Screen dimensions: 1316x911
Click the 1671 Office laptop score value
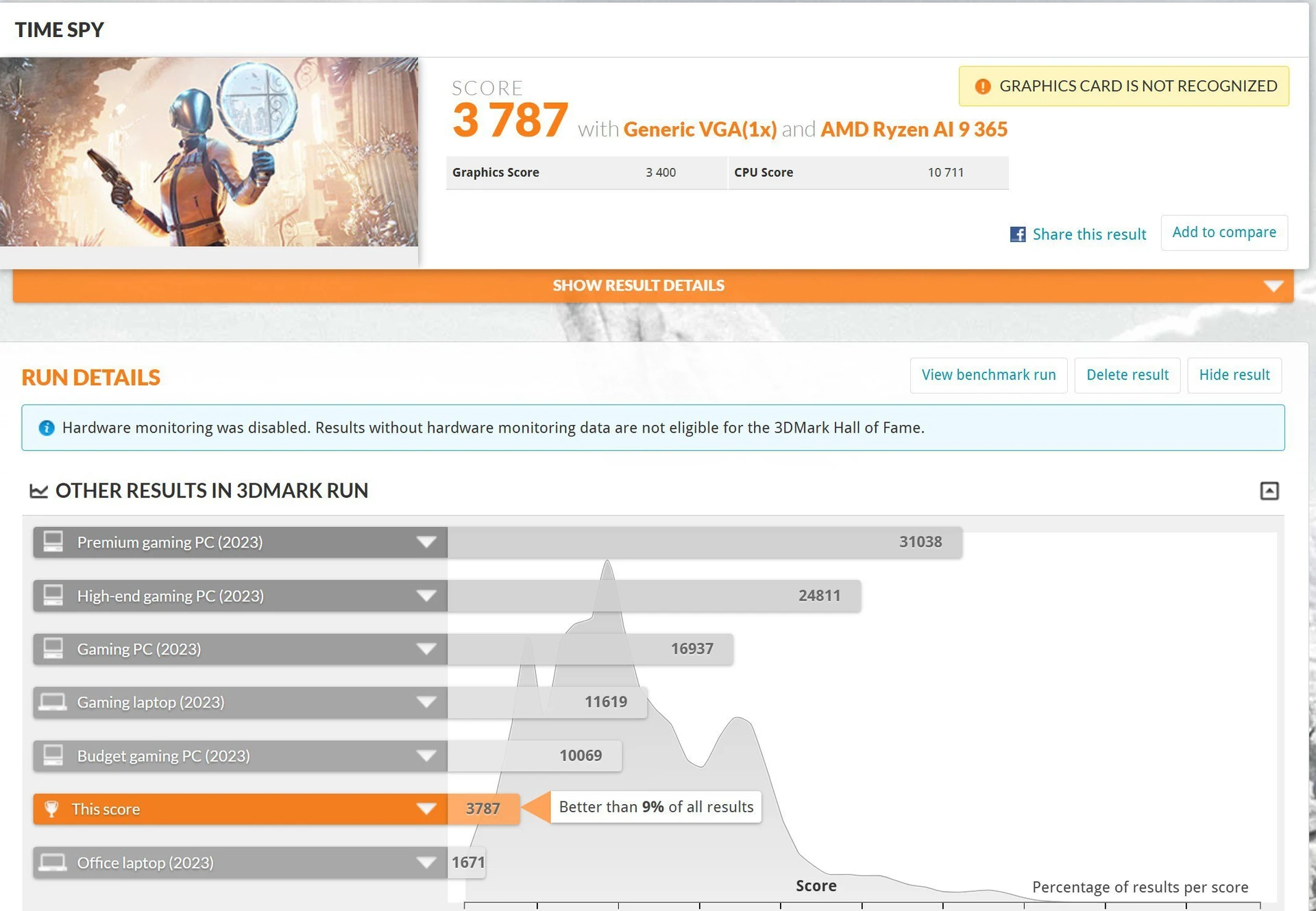click(468, 862)
